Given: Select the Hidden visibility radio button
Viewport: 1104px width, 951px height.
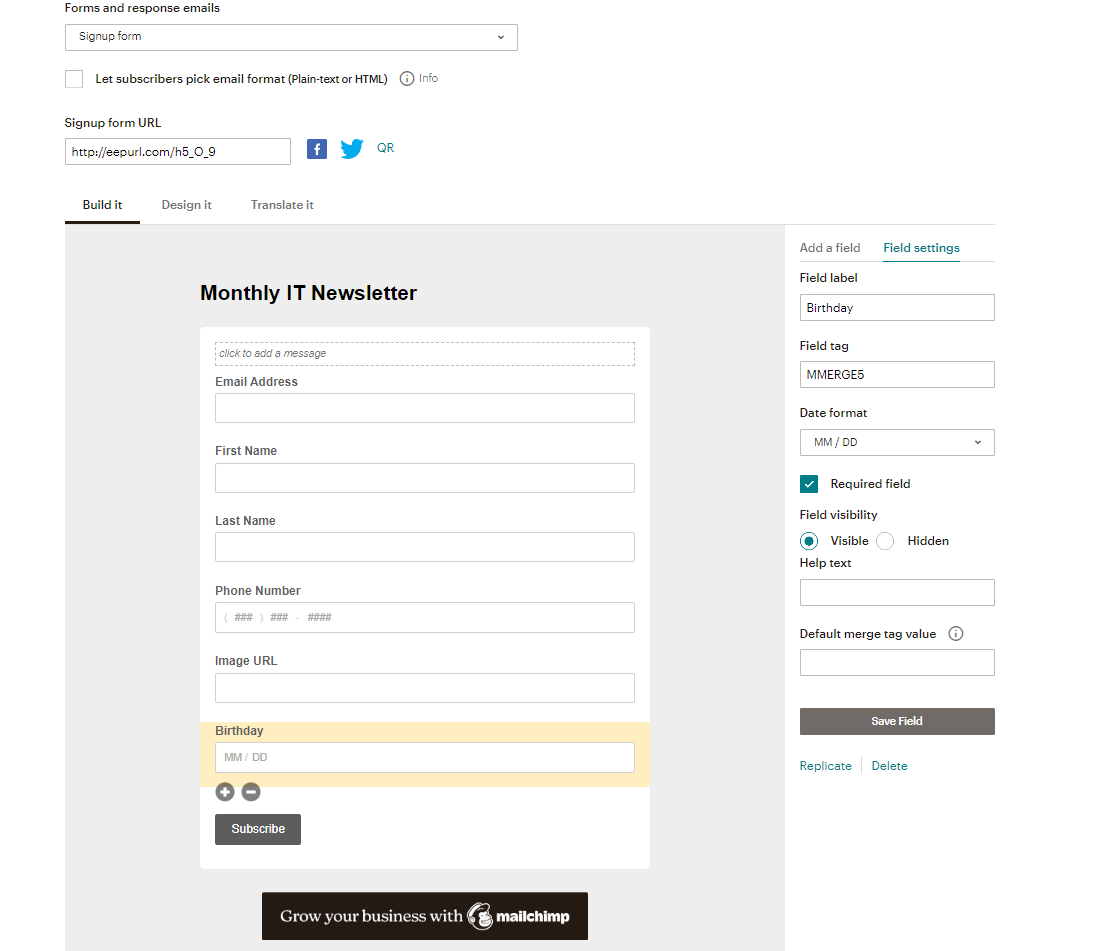Looking at the screenshot, I should click(885, 541).
